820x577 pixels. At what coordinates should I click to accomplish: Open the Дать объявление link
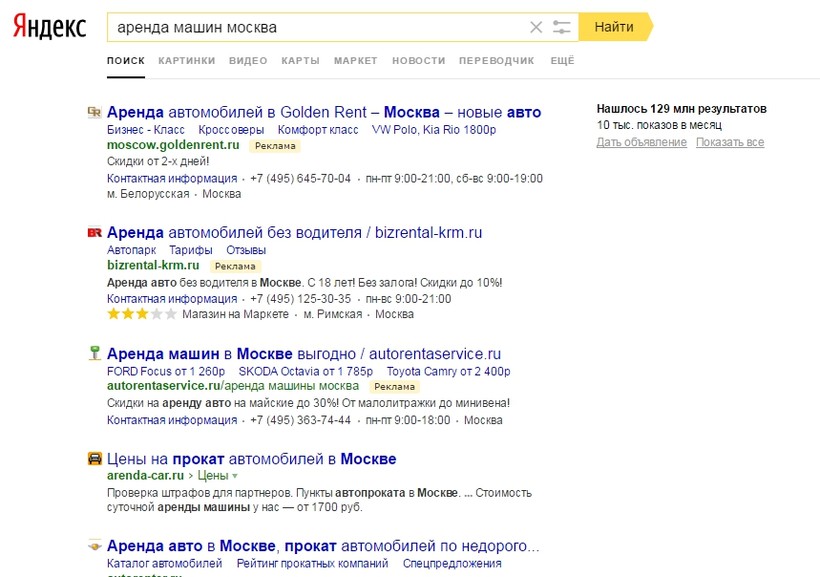[641, 142]
